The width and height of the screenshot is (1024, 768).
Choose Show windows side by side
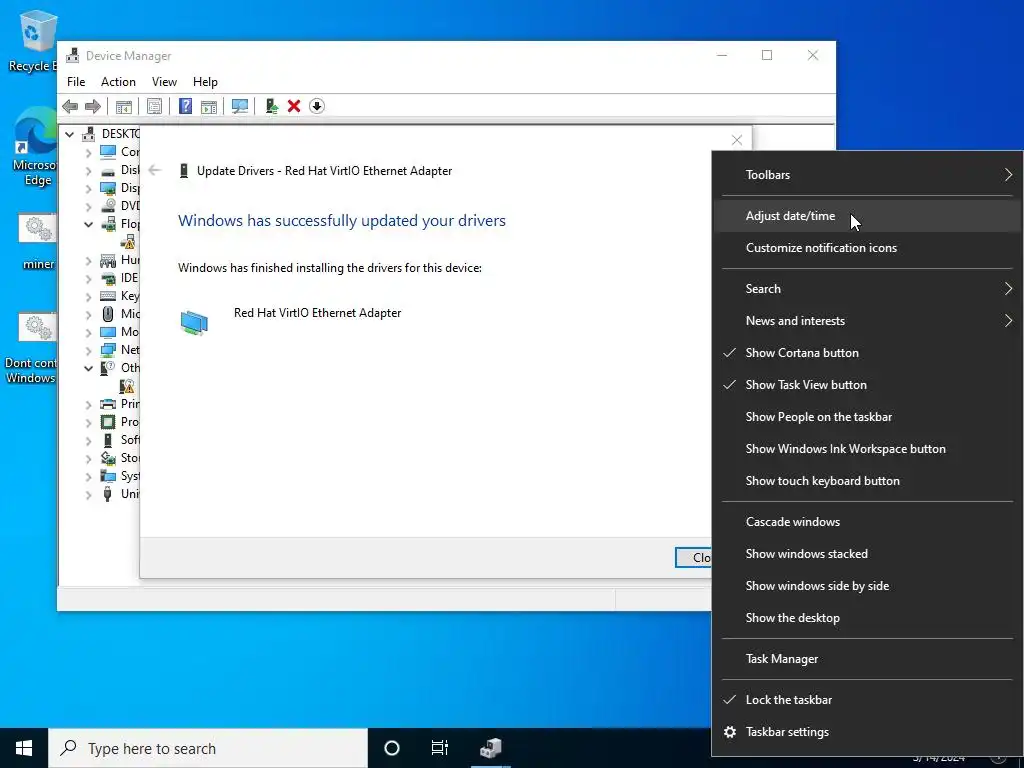(869, 586)
